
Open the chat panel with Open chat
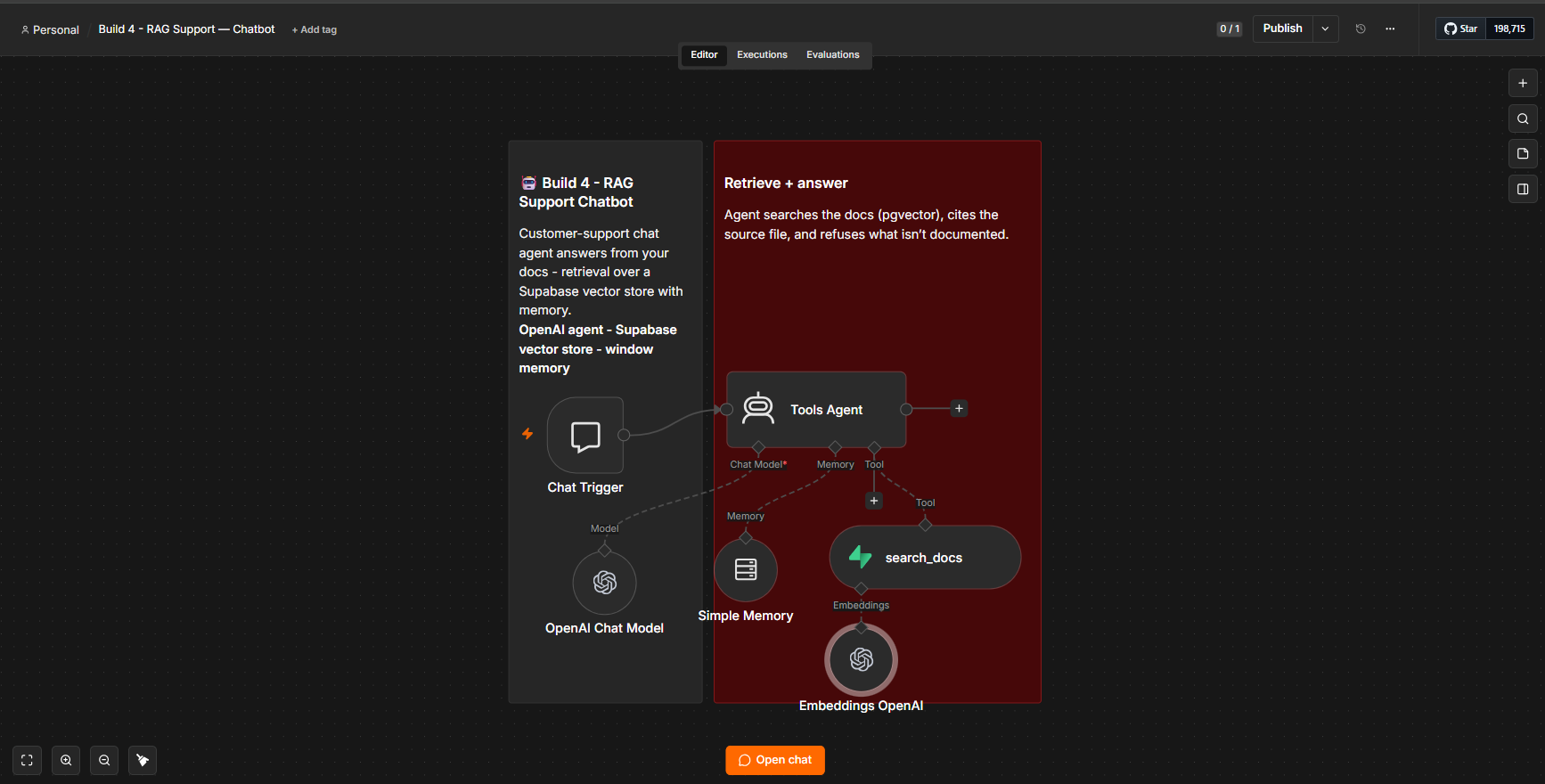point(775,760)
